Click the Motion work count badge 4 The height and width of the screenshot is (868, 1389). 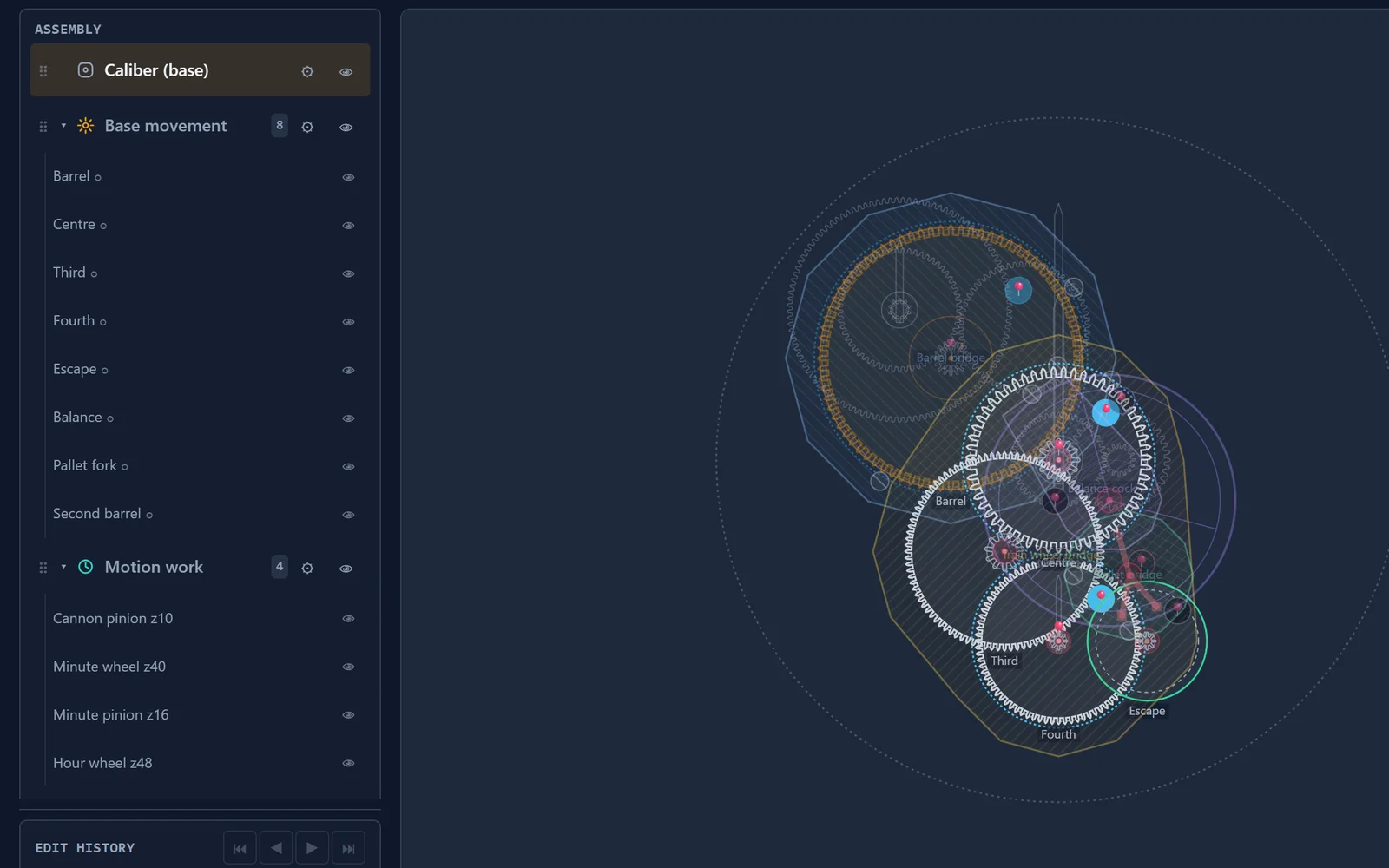(x=280, y=566)
